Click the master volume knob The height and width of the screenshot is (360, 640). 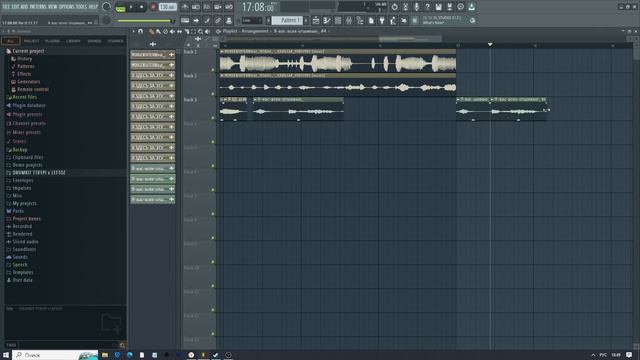107,7
